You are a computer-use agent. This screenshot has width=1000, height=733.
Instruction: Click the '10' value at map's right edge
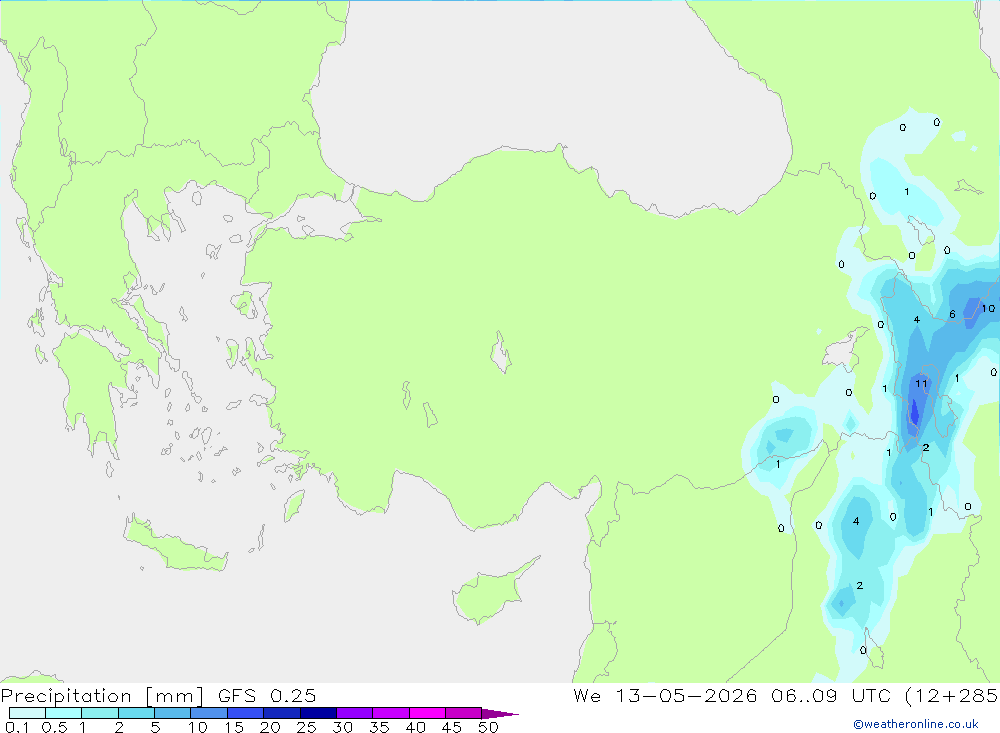coord(988,308)
